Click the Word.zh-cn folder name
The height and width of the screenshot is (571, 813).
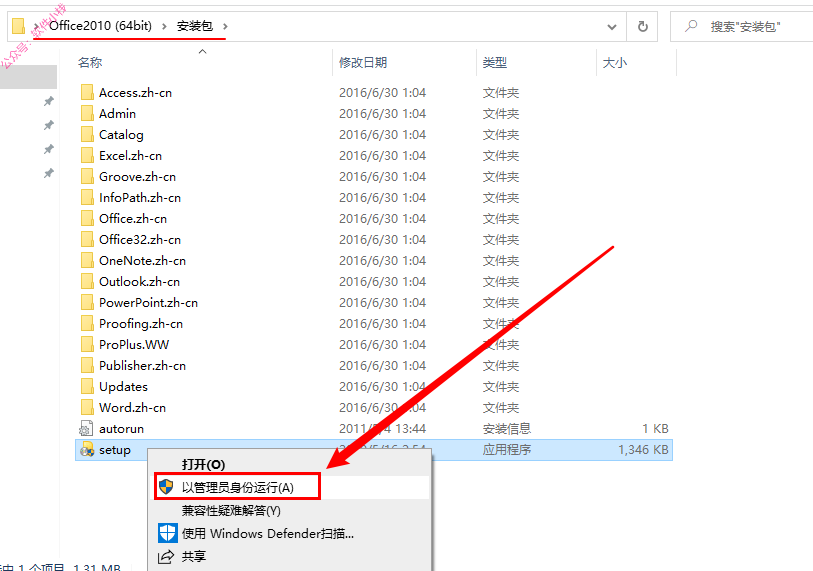[x=133, y=408]
